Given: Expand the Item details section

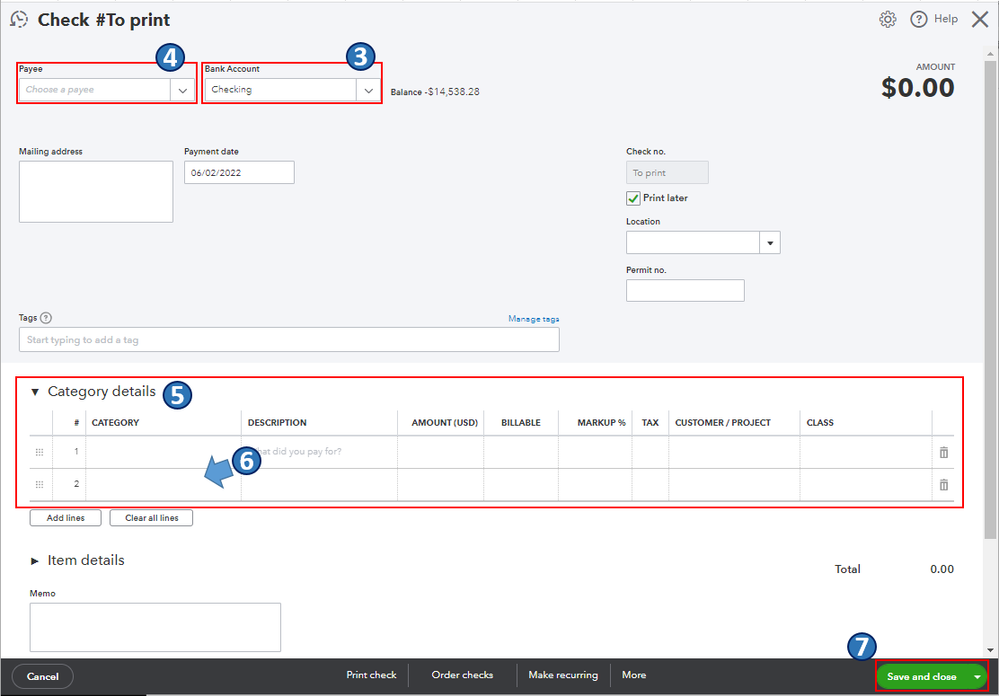Looking at the screenshot, I should click(35, 561).
